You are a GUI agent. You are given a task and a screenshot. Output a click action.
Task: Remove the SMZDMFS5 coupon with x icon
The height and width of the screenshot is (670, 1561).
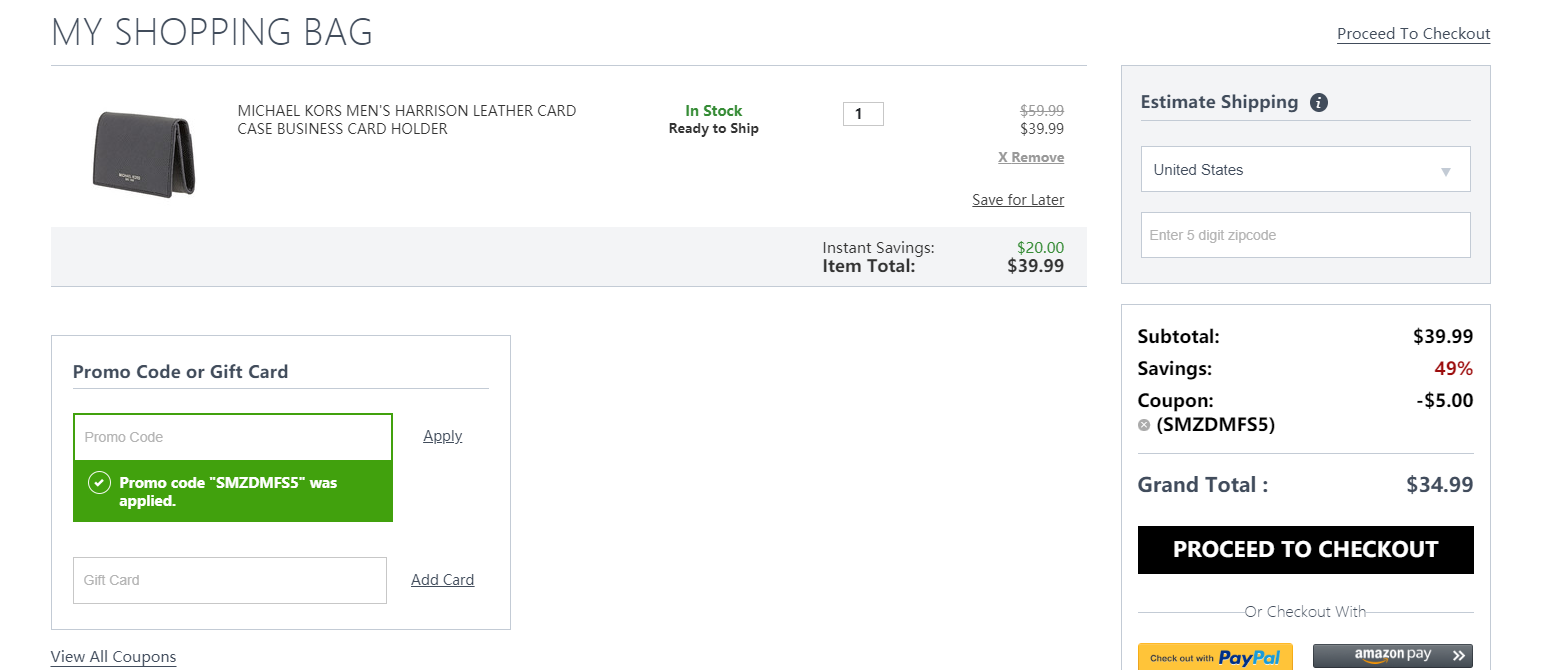[x=1144, y=425]
